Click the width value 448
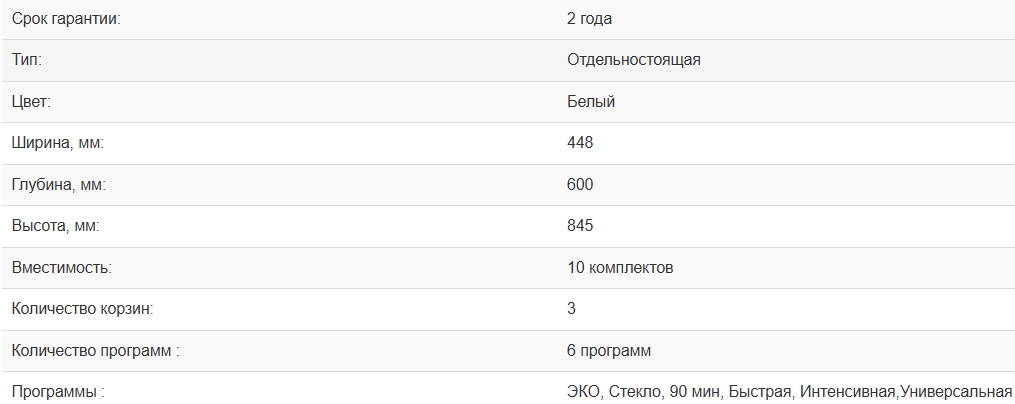 580,143
